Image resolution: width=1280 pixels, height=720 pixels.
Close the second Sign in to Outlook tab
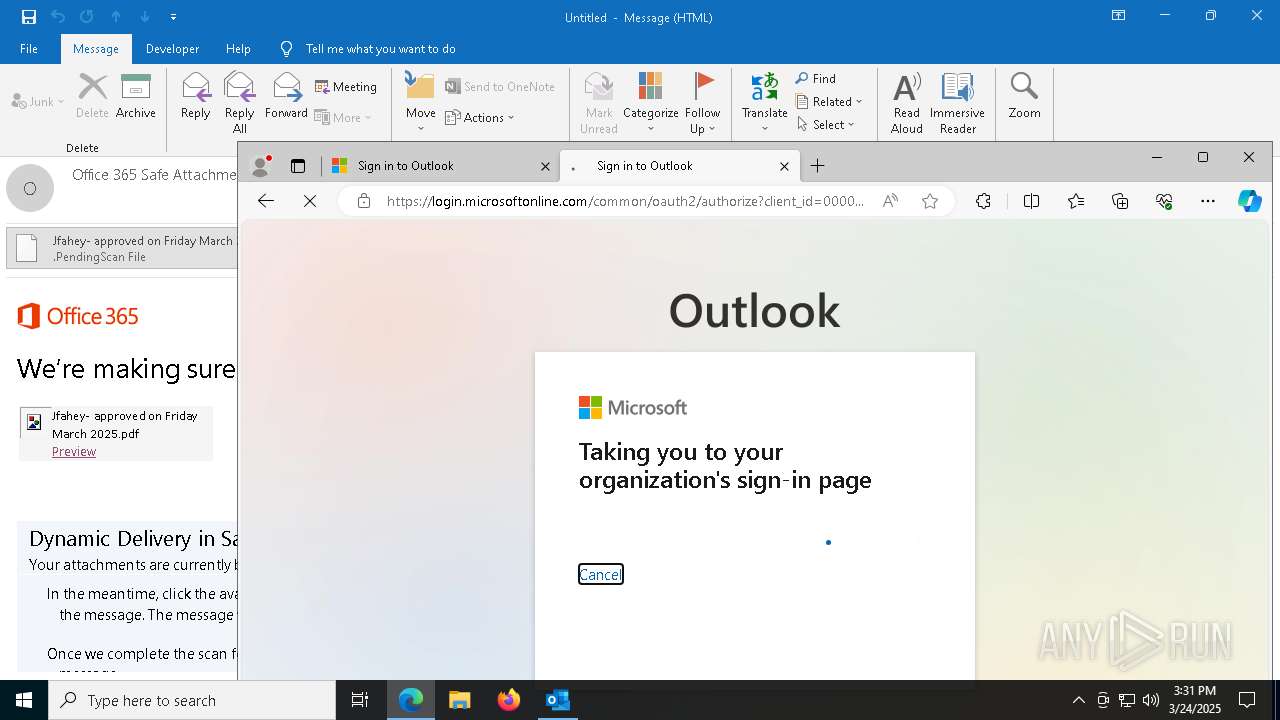[784, 166]
